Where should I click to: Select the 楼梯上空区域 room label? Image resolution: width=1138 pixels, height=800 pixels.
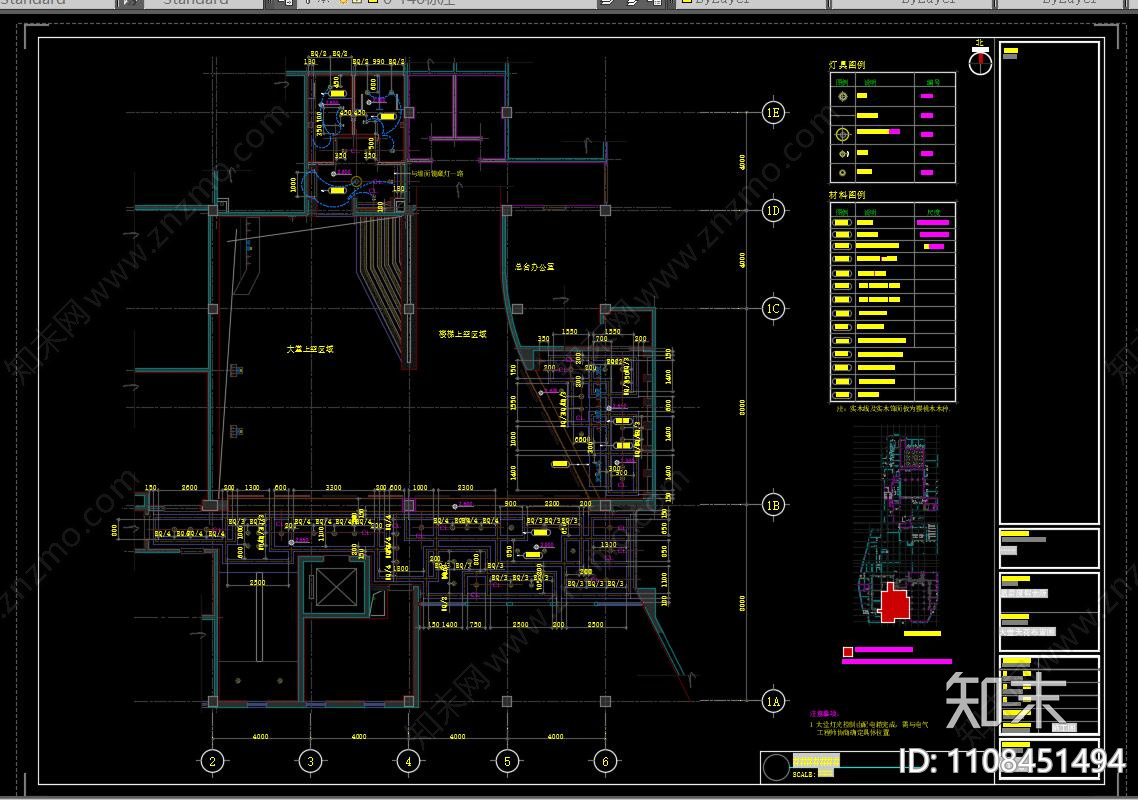click(x=462, y=335)
